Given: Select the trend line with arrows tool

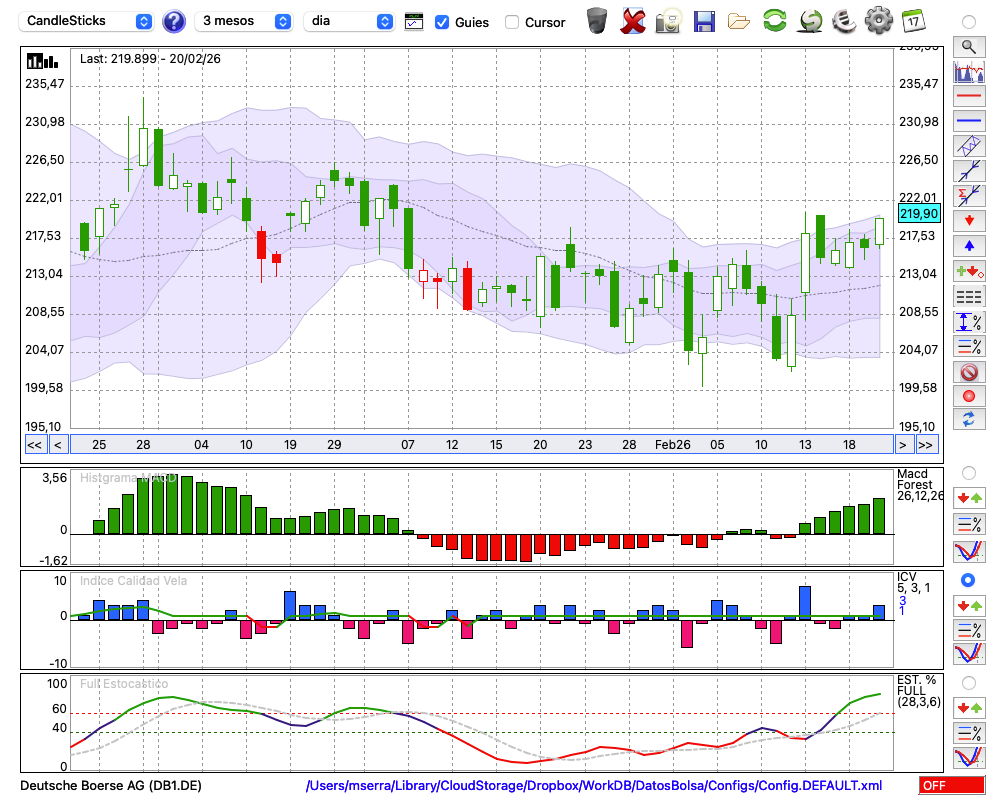Looking at the screenshot, I should click(x=969, y=171).
